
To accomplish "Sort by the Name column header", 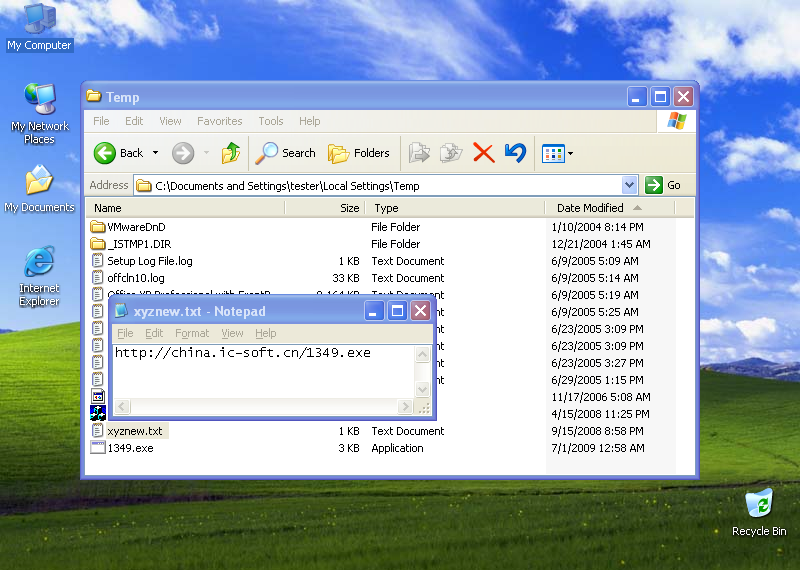I will coord(185,208).
